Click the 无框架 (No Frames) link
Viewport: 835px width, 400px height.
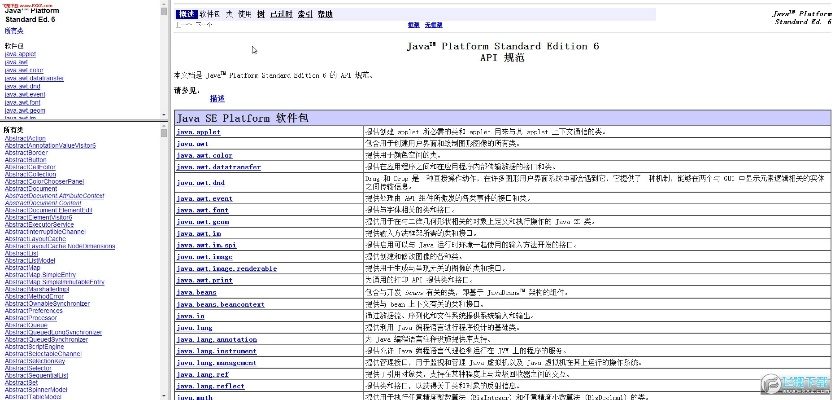pos(433,25)
